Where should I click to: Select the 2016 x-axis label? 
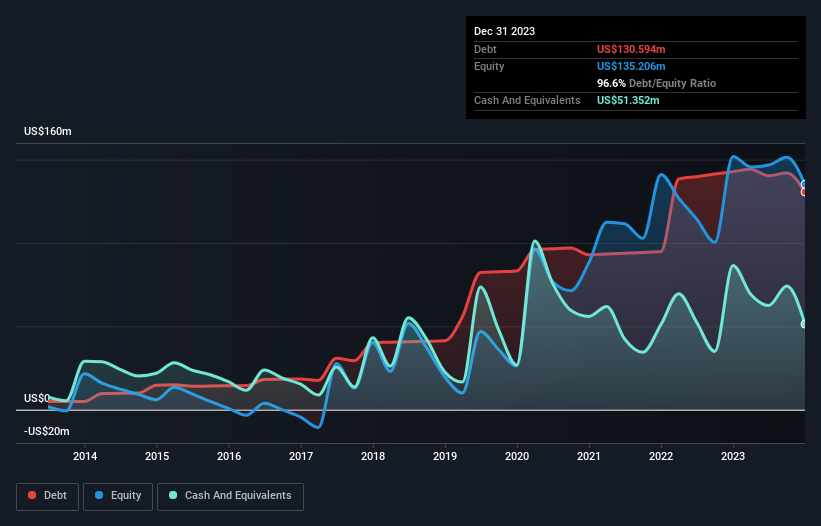coord(229,456)
